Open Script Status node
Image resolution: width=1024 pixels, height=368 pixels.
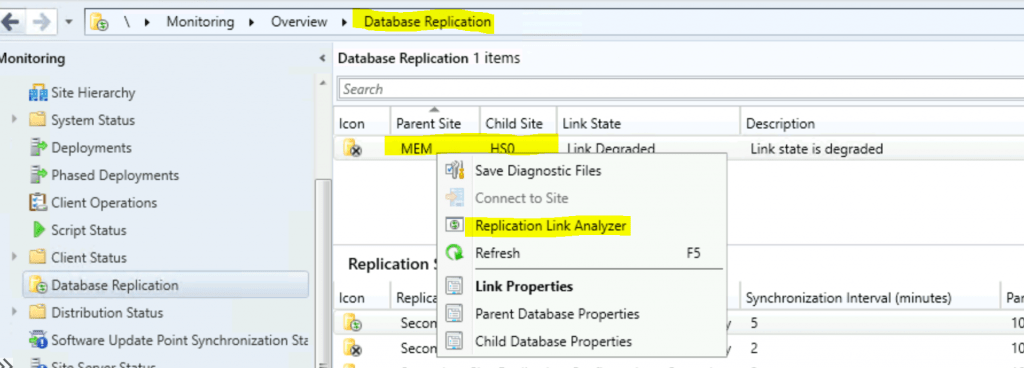89,230
